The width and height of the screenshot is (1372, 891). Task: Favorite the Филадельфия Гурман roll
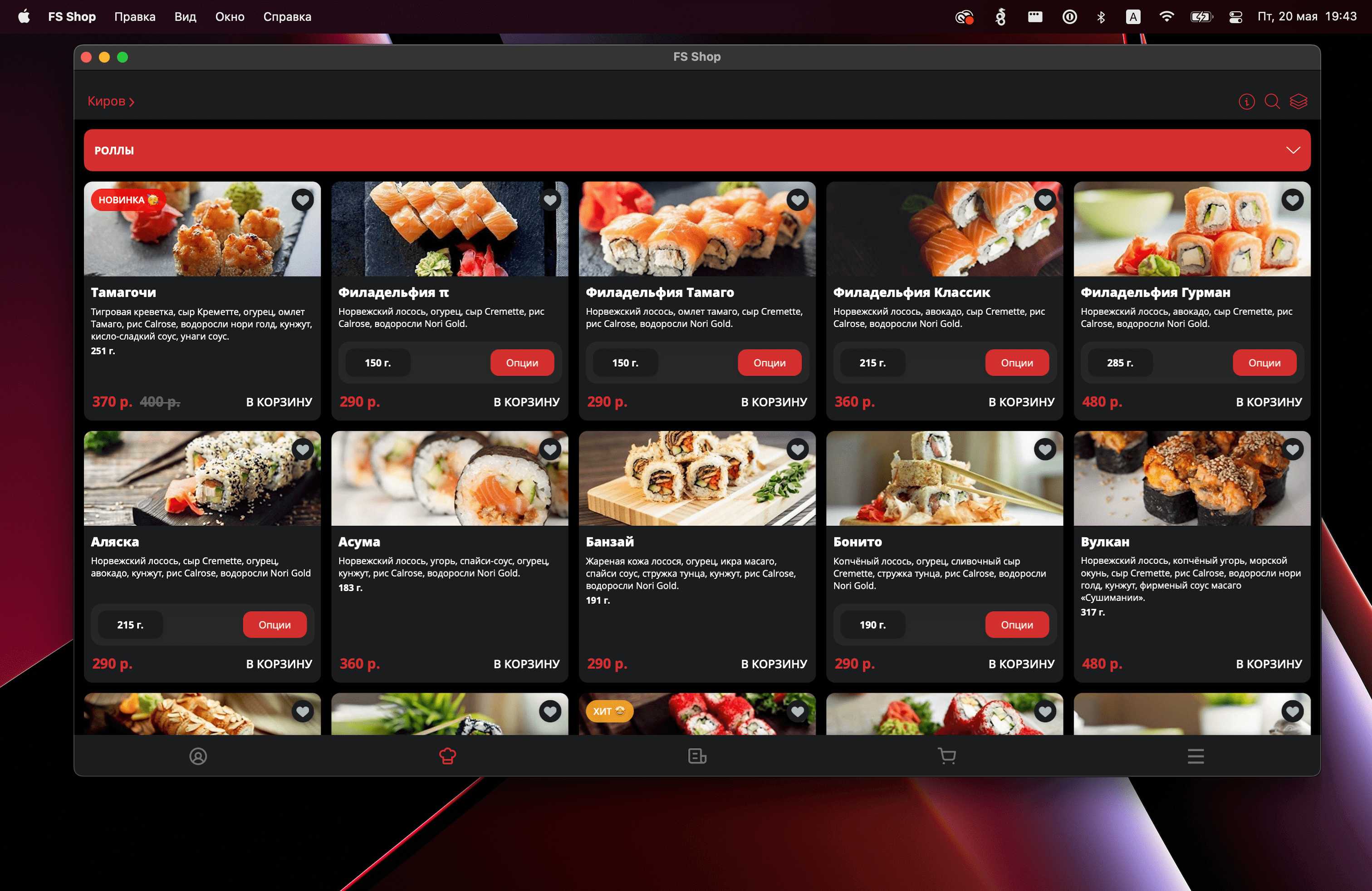pos(1293,200)
